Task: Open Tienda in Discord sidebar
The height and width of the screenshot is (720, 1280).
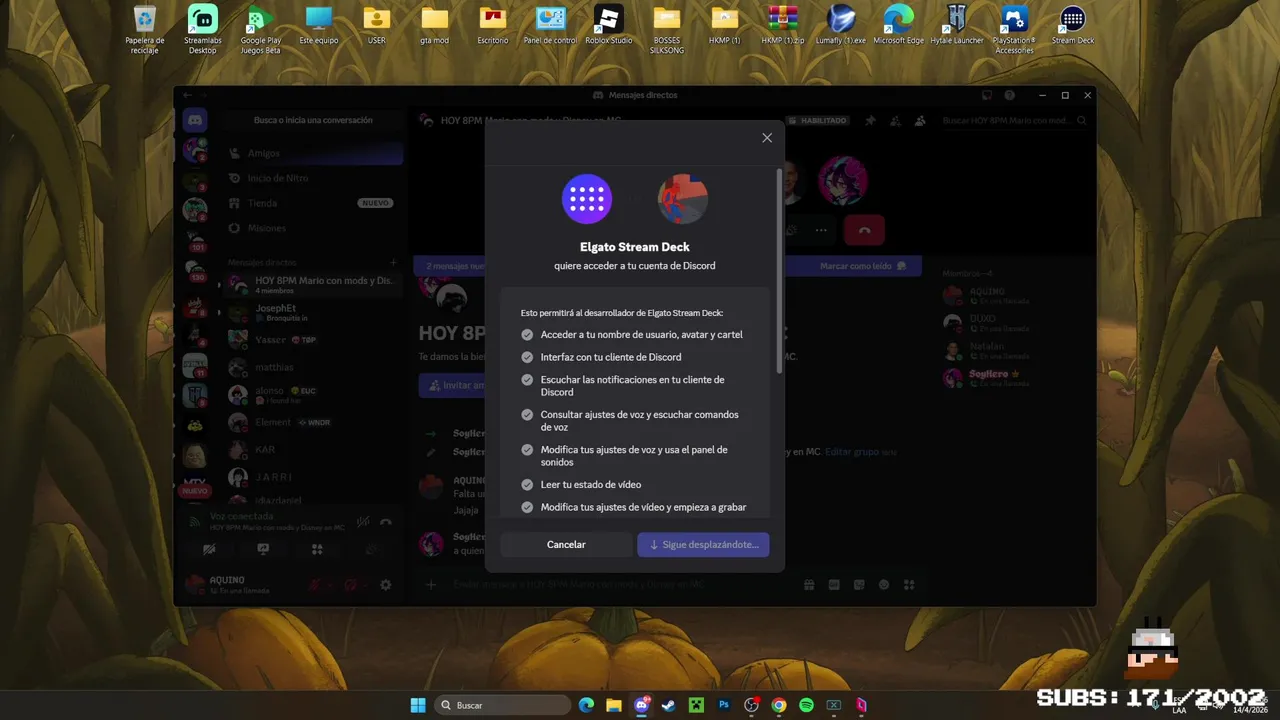Action: pos(313,203)
